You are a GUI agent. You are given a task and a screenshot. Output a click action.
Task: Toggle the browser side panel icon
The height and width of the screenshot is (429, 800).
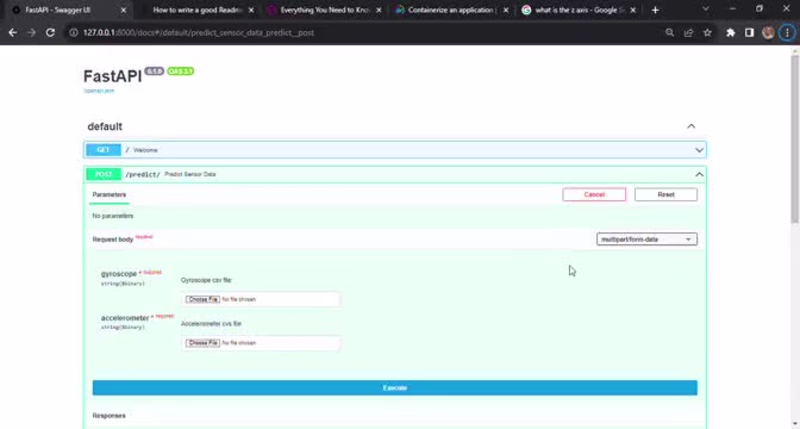749,33
